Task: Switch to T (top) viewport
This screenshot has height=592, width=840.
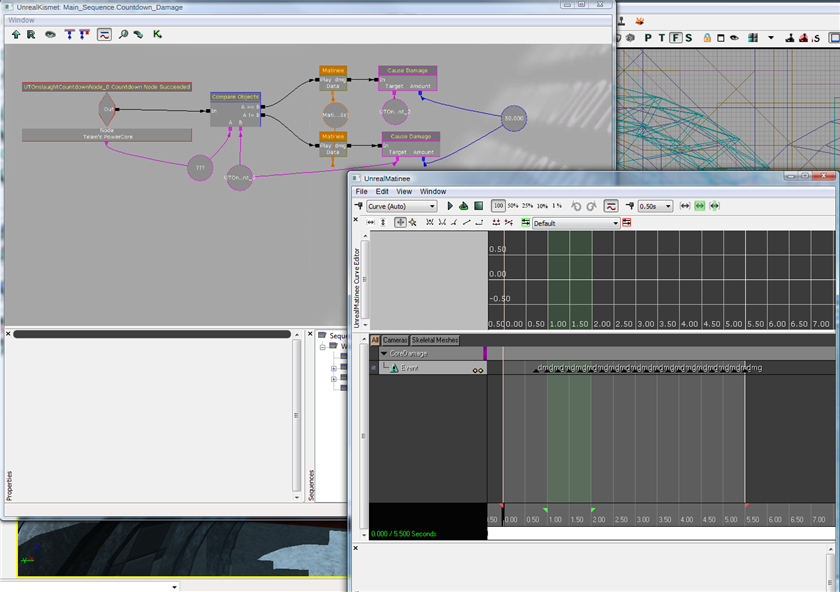Action: 662,38
